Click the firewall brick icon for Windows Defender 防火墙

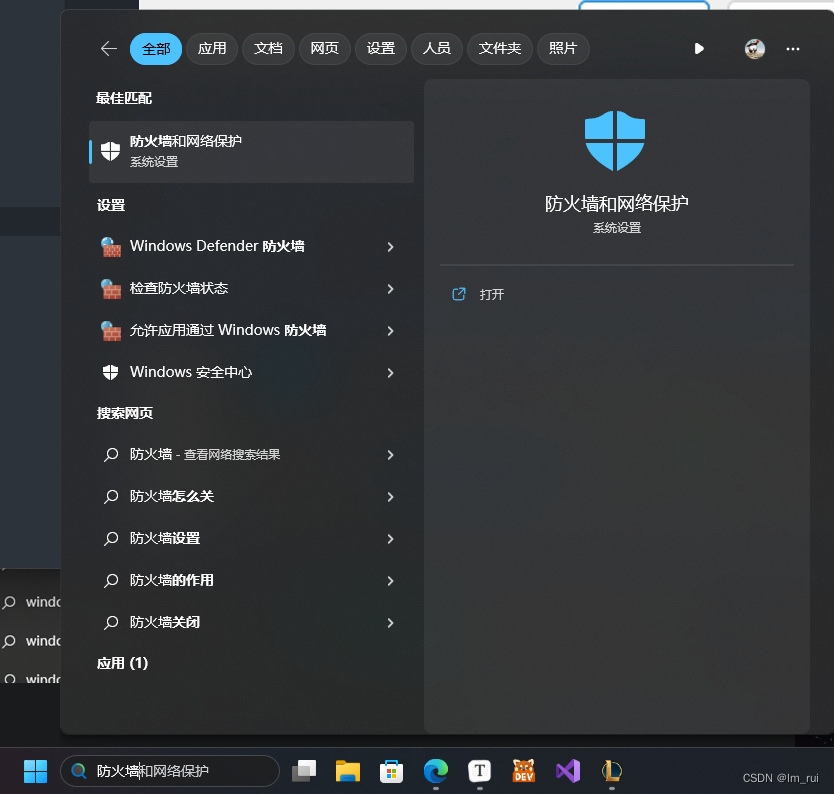tap(111, 247)
